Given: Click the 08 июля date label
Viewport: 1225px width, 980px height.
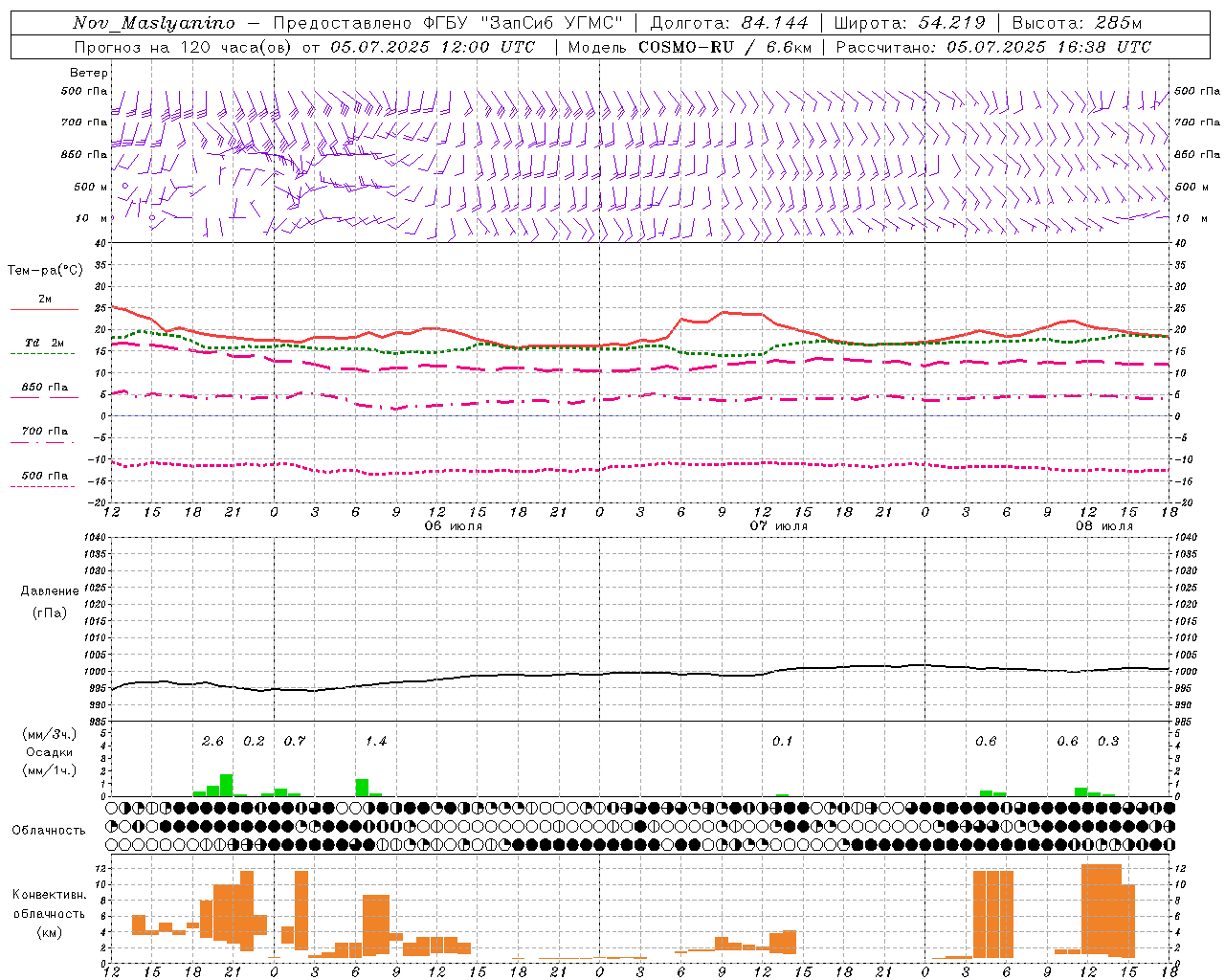Looking at the screenshot, I should 1104,526.
